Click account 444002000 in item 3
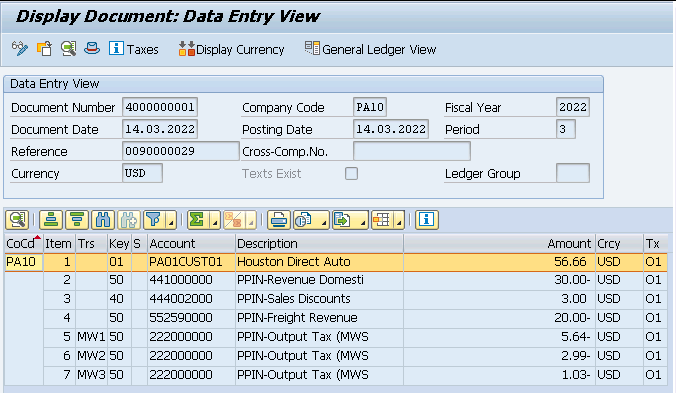Screen dimensions: 676x393 click(x=191, y=299)
